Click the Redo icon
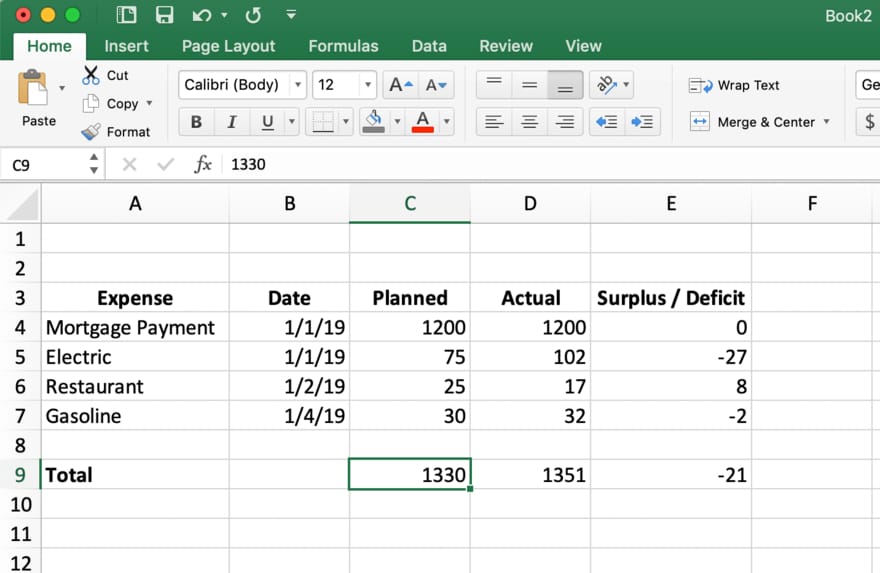880x573 pixels. point(253,15)
